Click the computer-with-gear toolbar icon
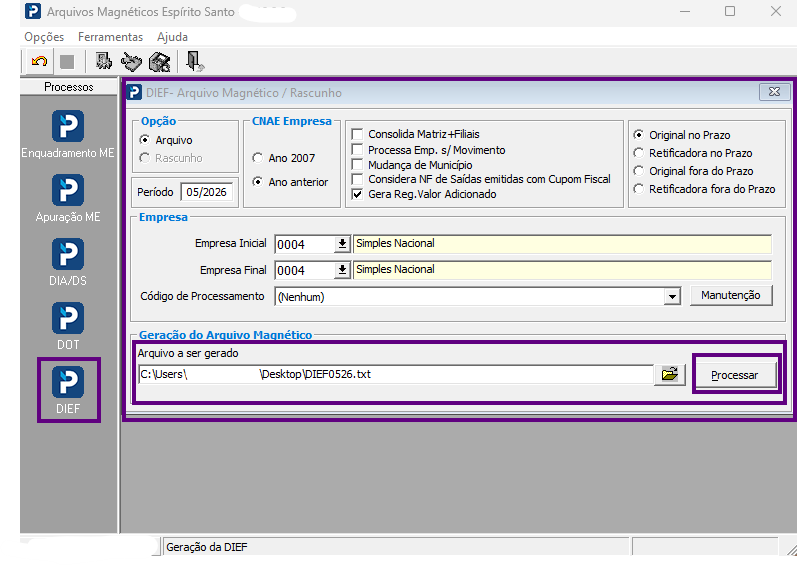The width and height of the screenshot is (798, 565). pyautogui.click(x=104, y=62)
